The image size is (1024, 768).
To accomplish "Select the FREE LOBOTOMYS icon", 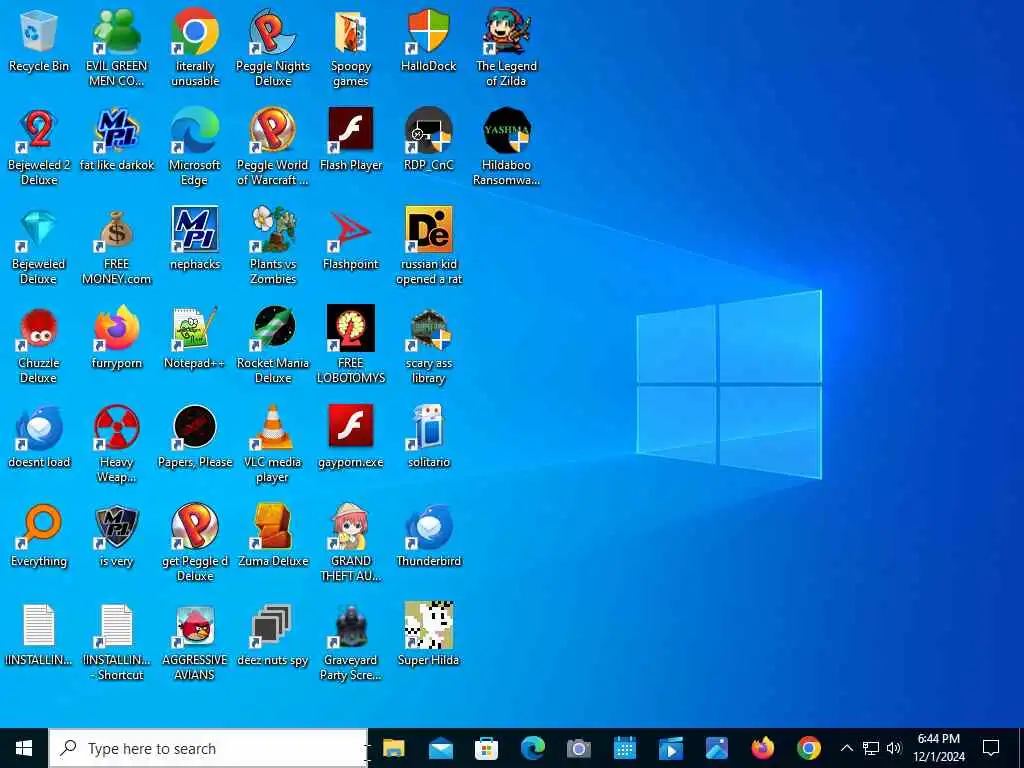I will [x=351, y=328].
